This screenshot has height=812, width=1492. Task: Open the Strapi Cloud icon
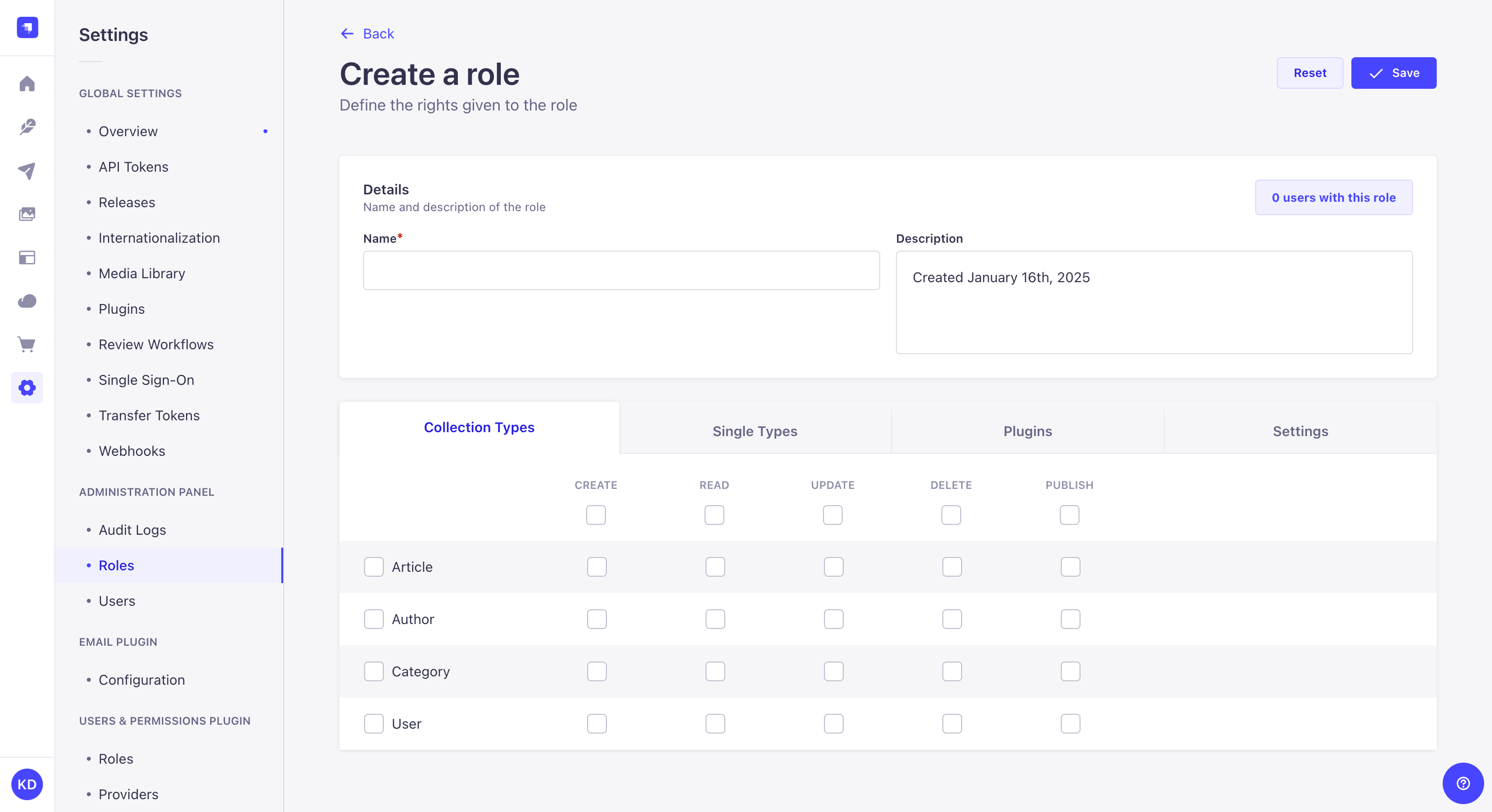[27, 300]
